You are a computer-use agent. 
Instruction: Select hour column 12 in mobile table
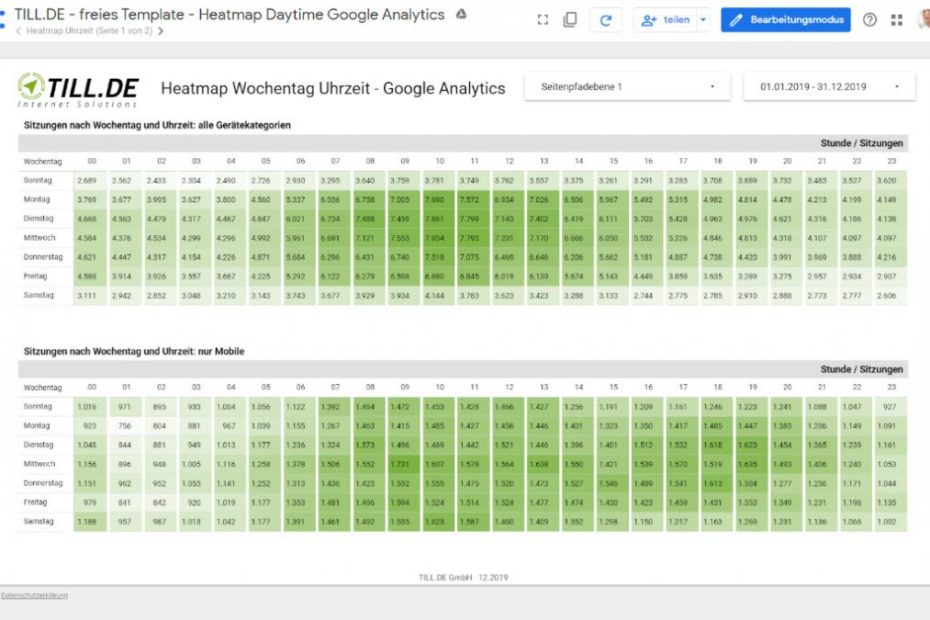click(x=509, y=387)
